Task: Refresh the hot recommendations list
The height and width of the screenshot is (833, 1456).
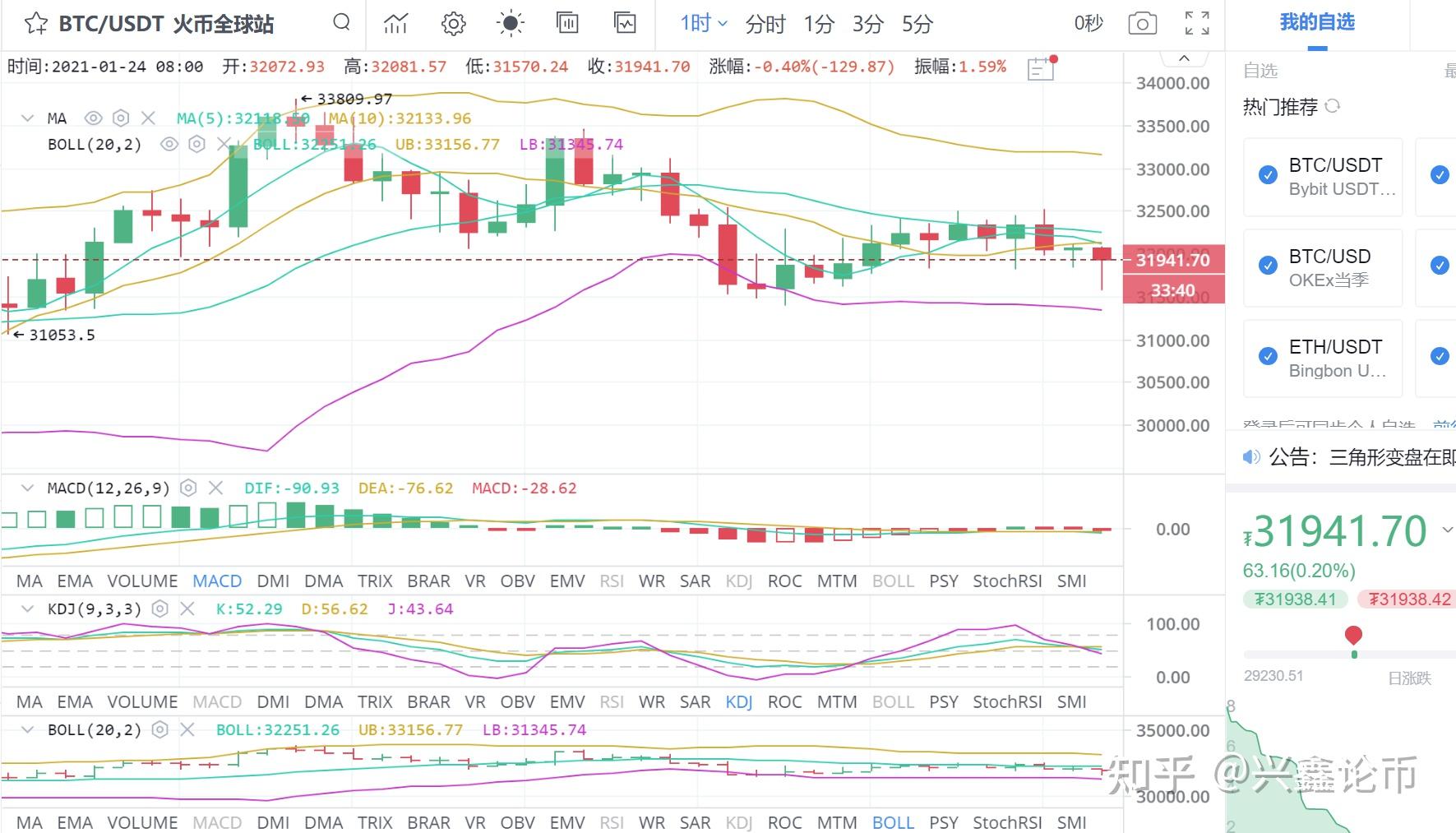Action: pos(1333,106)
